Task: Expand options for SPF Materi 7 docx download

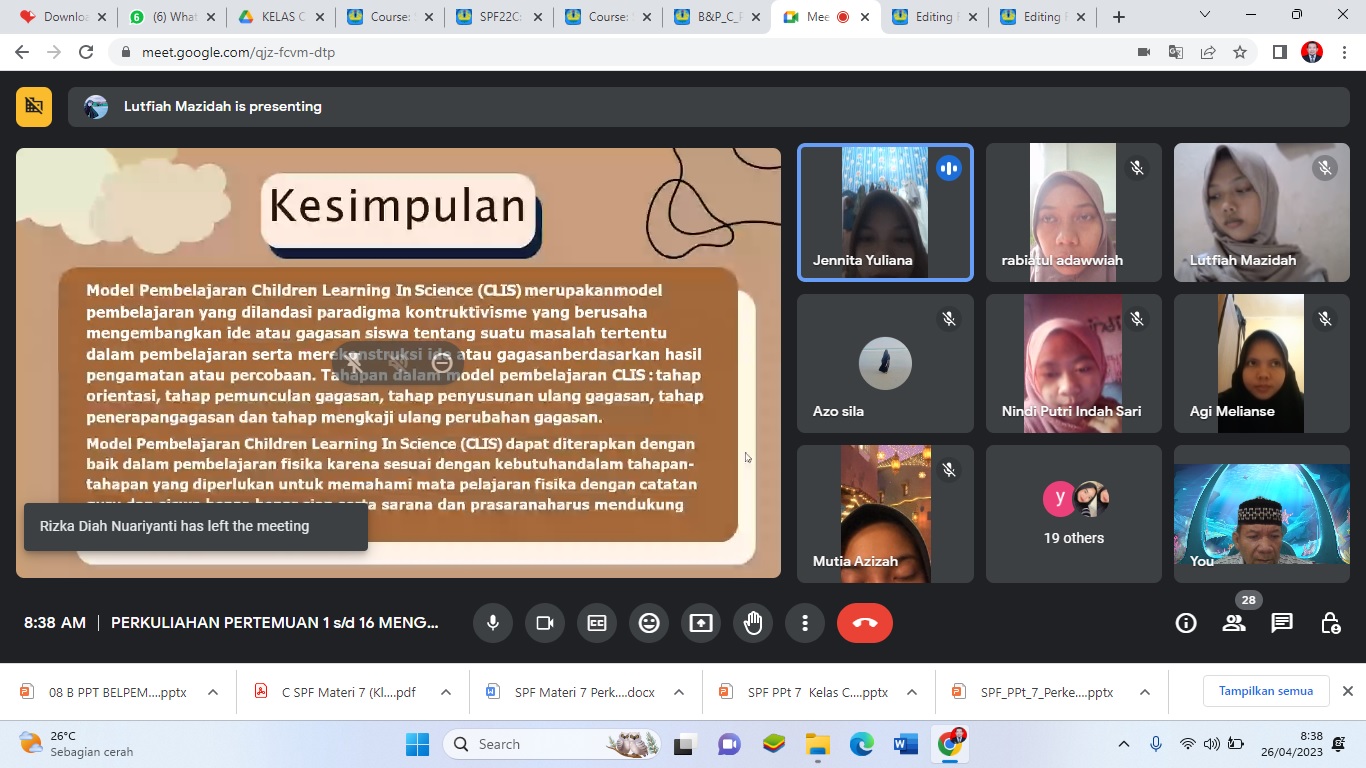Action: point(679,692)
